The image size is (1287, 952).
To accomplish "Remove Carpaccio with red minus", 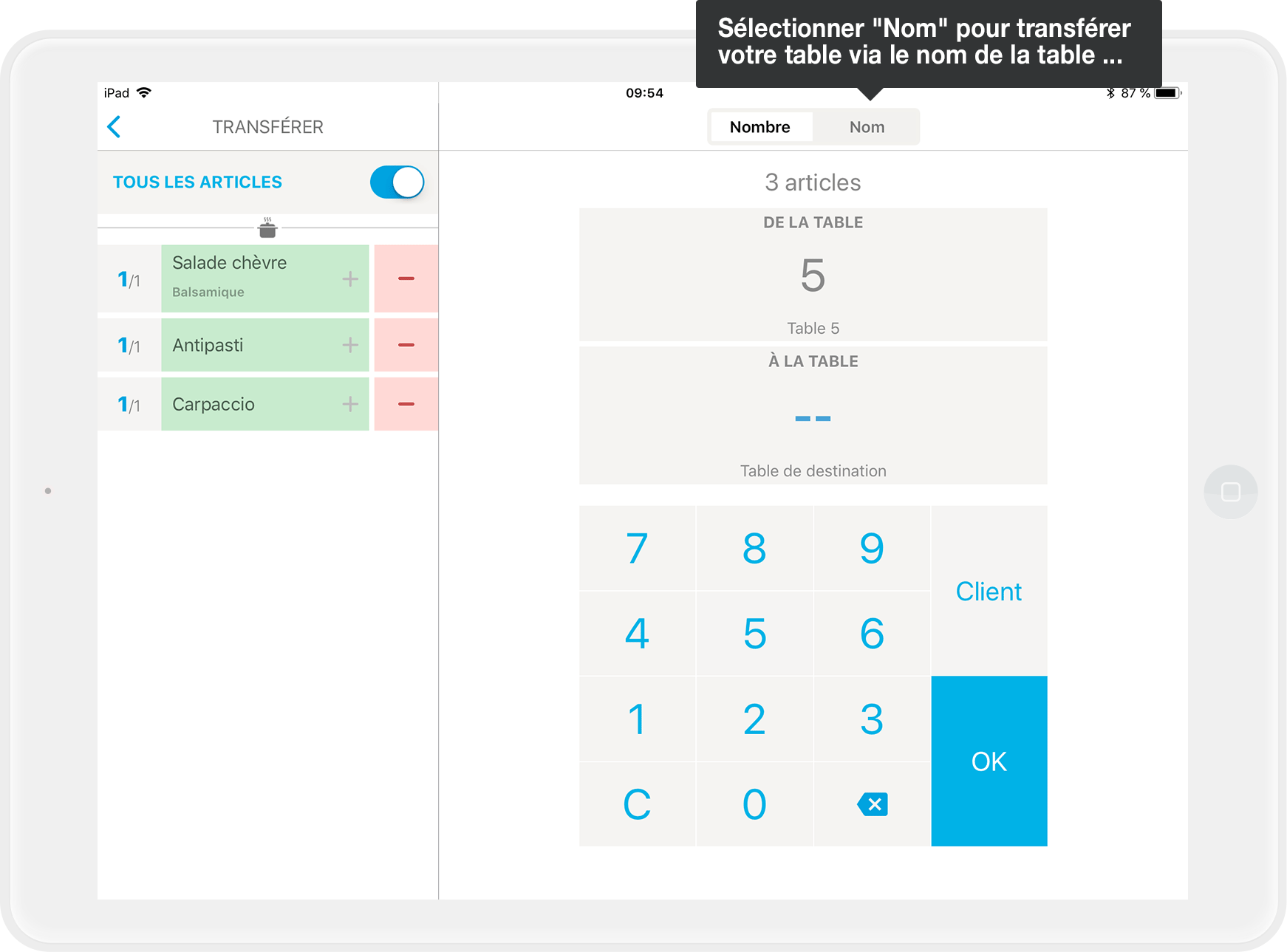I will [x=406, y=404].
